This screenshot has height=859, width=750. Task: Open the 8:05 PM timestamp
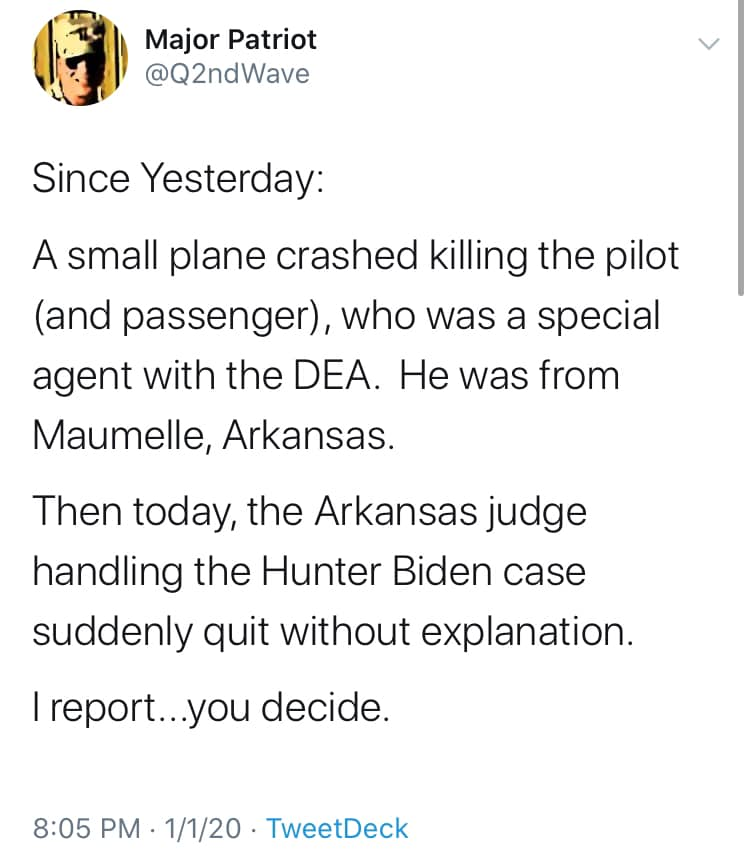(87, 828)
